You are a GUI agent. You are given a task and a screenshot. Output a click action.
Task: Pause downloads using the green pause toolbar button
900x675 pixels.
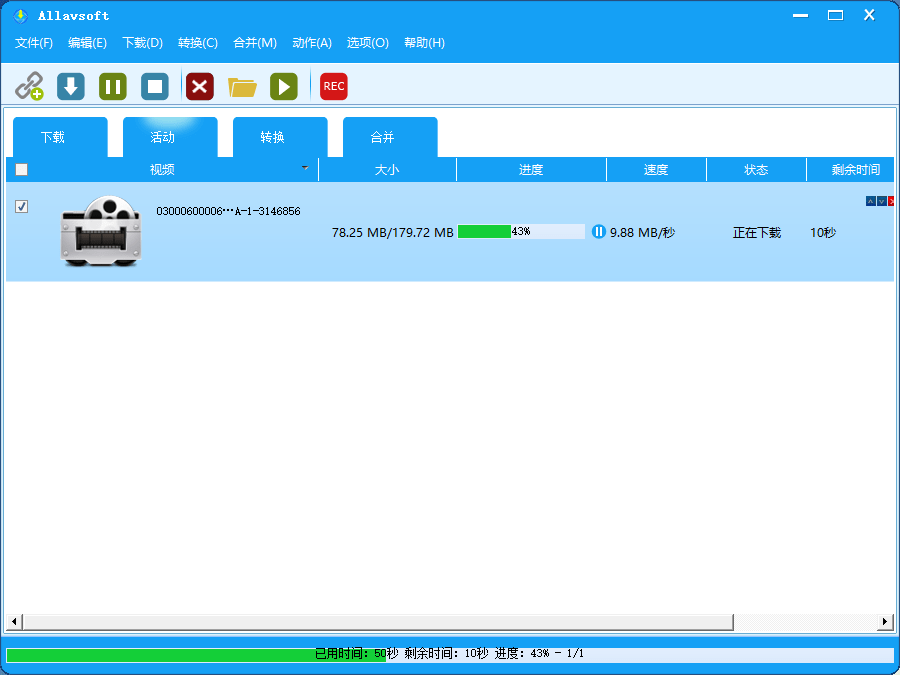click(113, 87)
